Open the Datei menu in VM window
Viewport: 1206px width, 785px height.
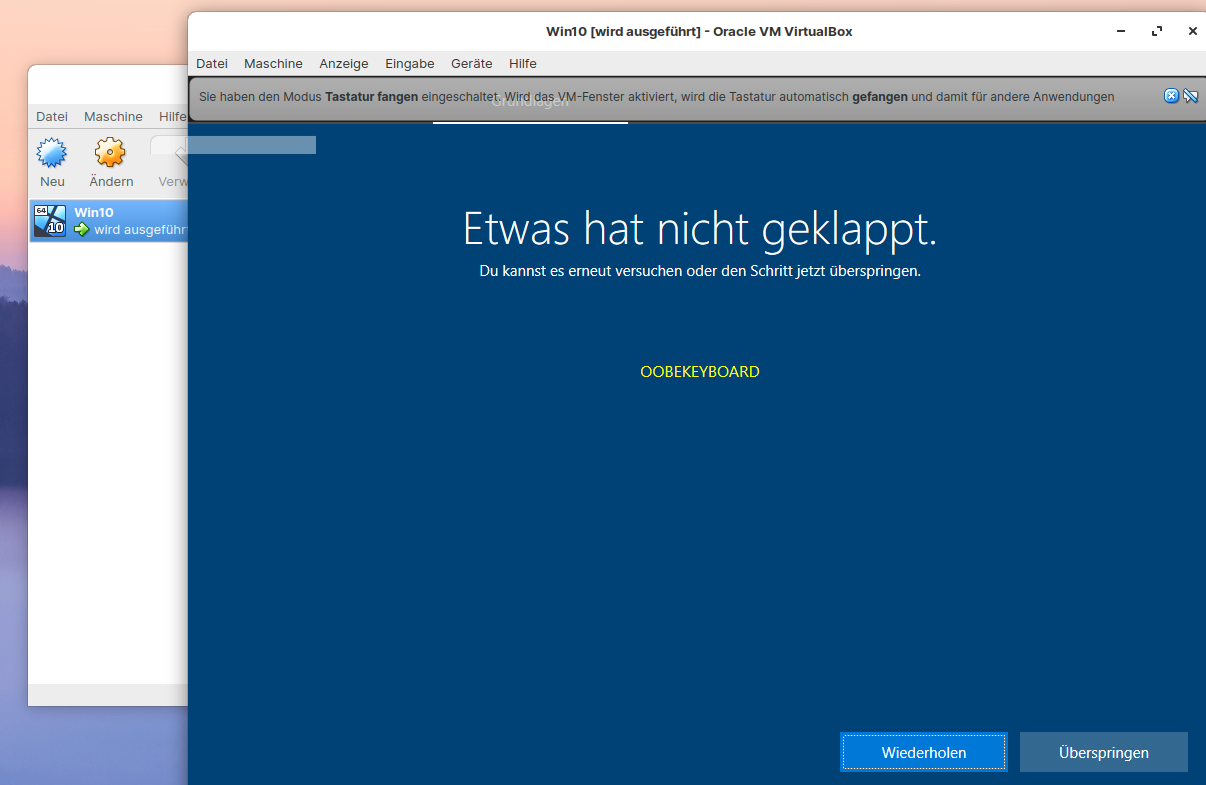coord(212,63)
